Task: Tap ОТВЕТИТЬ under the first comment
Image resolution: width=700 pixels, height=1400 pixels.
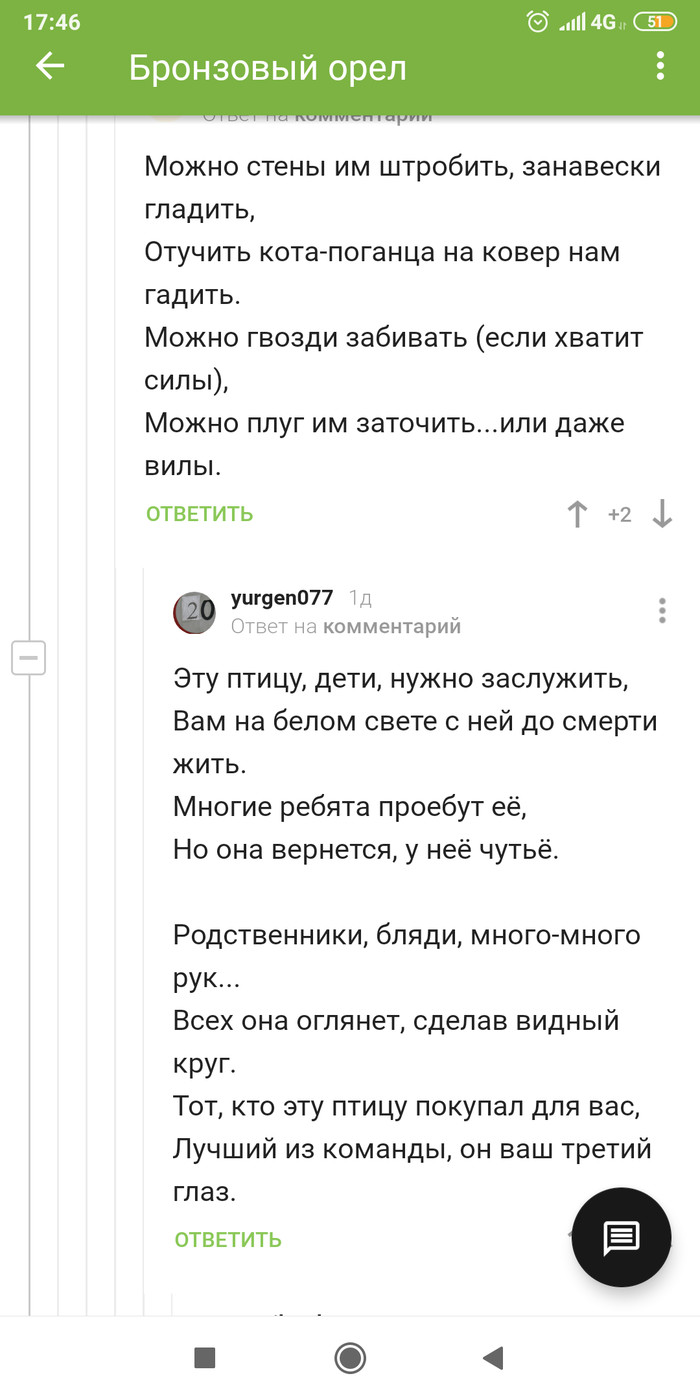Action: click(200, 514)
